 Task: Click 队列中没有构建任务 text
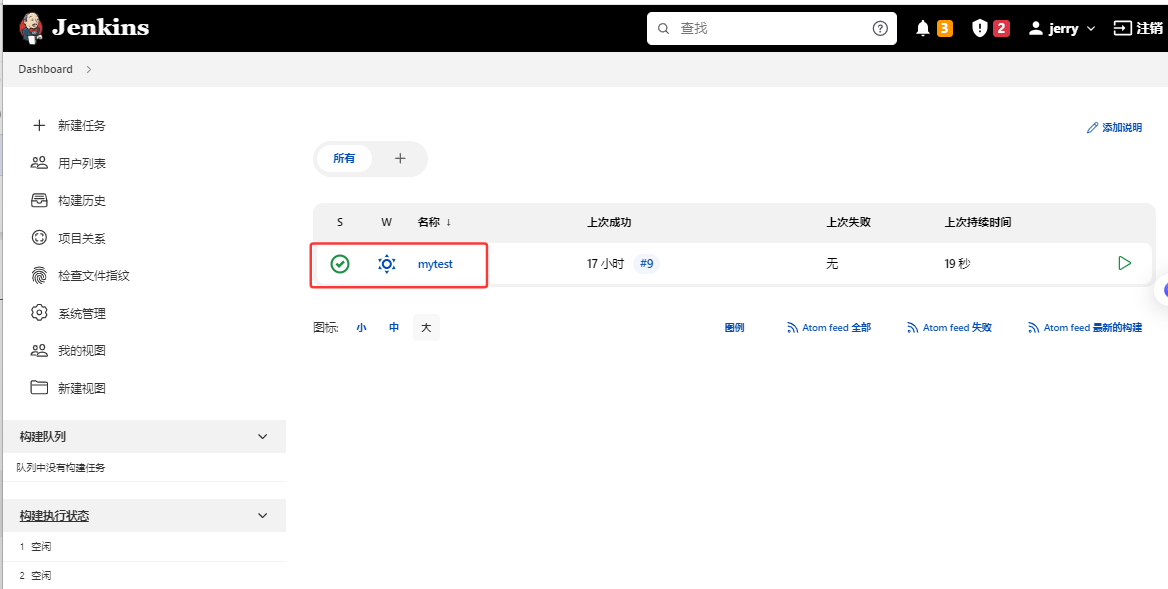click(x=61, y=468)
